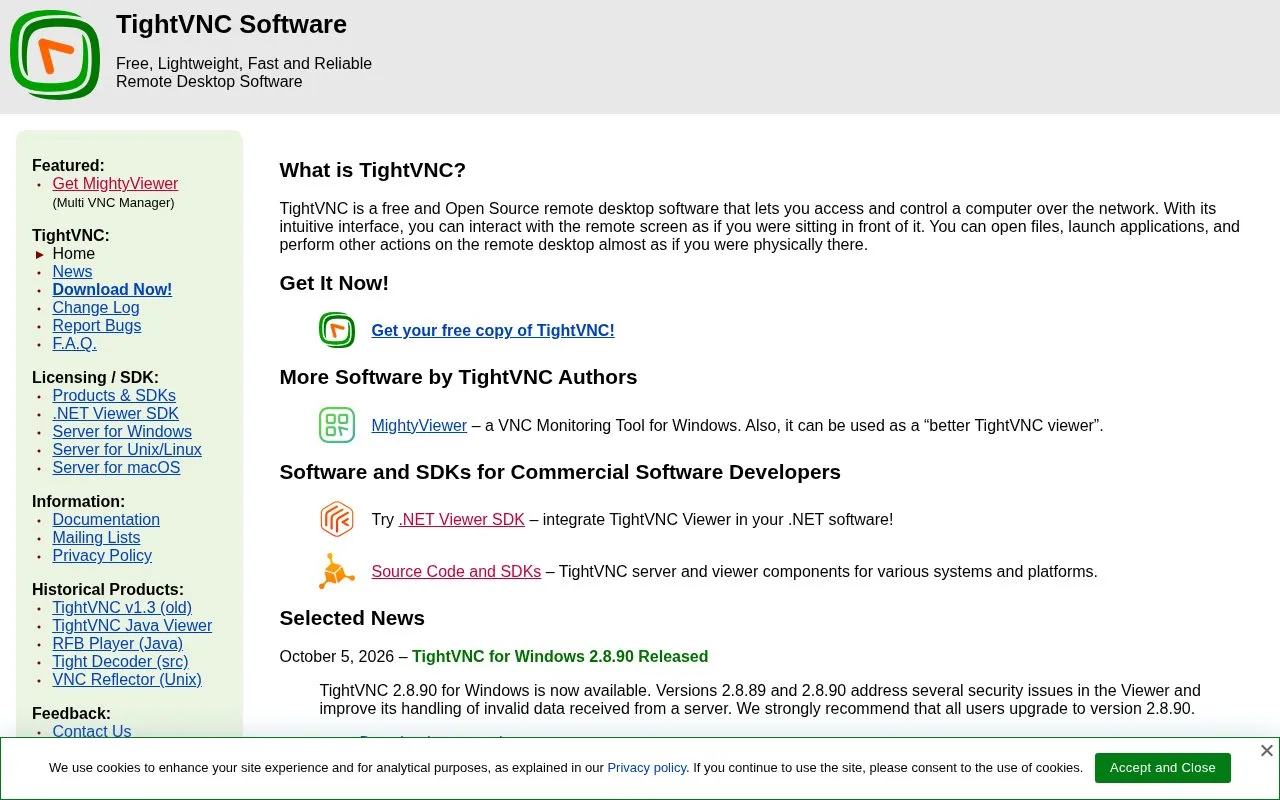Click the 'TightVNC for Windows 2.8.90 Released' headline
This screenshot has height=800, width=1280.
560,657
